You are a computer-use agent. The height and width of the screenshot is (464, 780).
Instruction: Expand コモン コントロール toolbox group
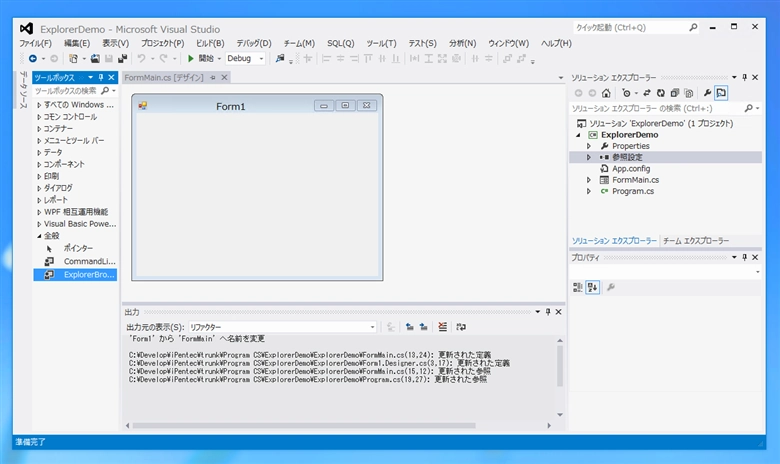[x=39, y=117]
